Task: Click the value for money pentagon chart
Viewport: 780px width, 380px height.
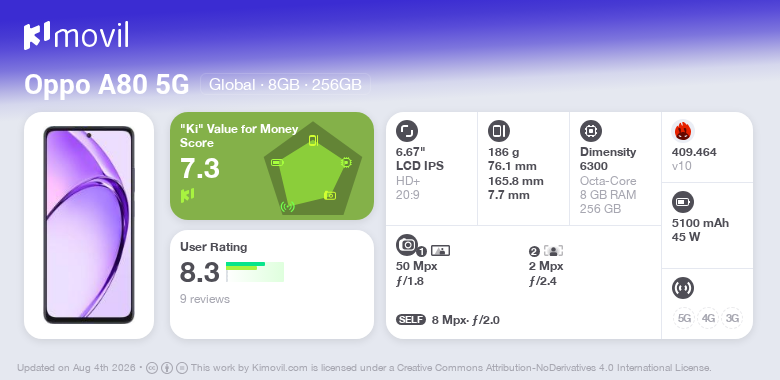Action: pyautogui.click(x=313, y=168)
